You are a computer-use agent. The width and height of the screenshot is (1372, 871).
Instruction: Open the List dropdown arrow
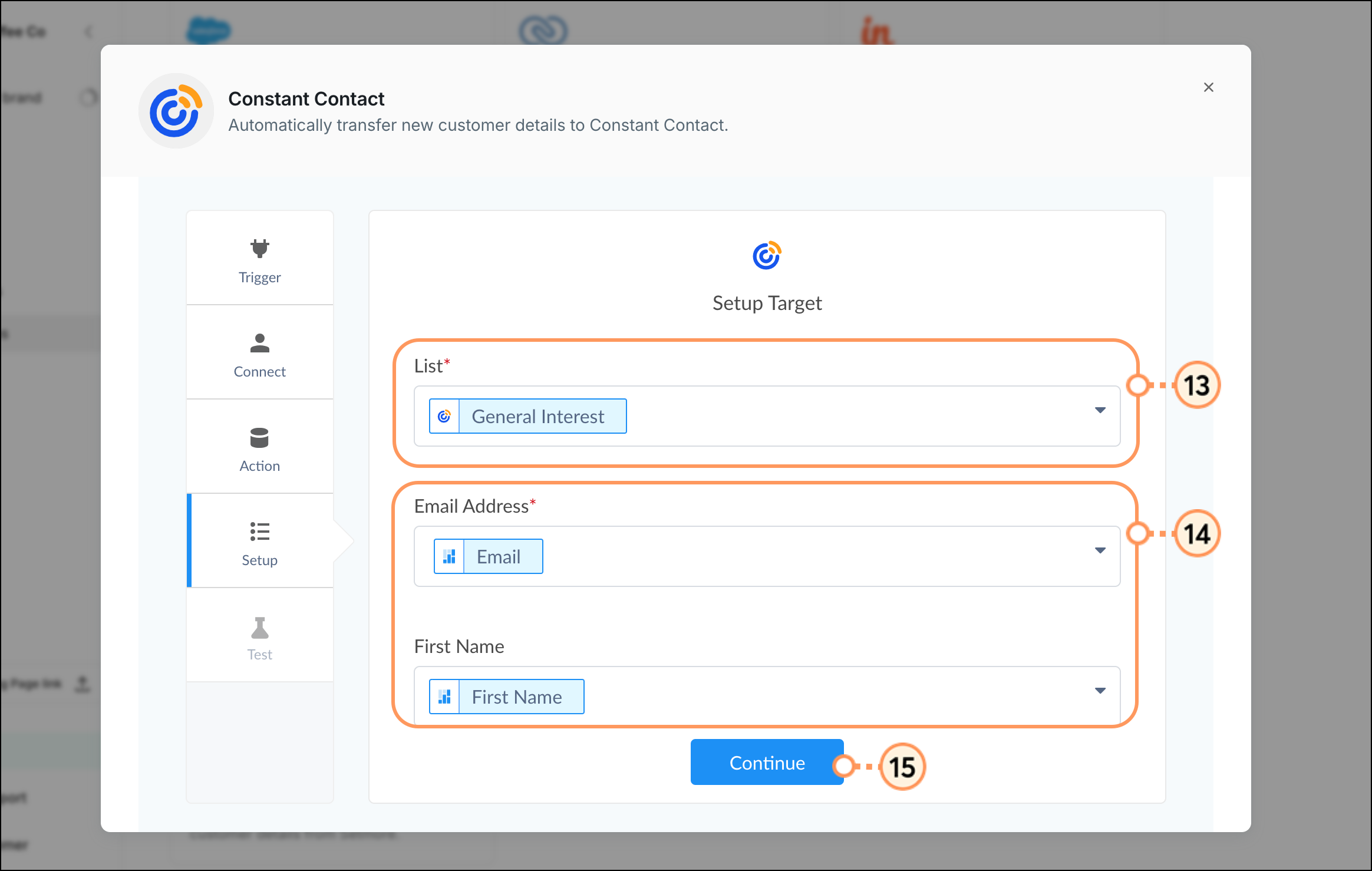(x=1100, y=410)
